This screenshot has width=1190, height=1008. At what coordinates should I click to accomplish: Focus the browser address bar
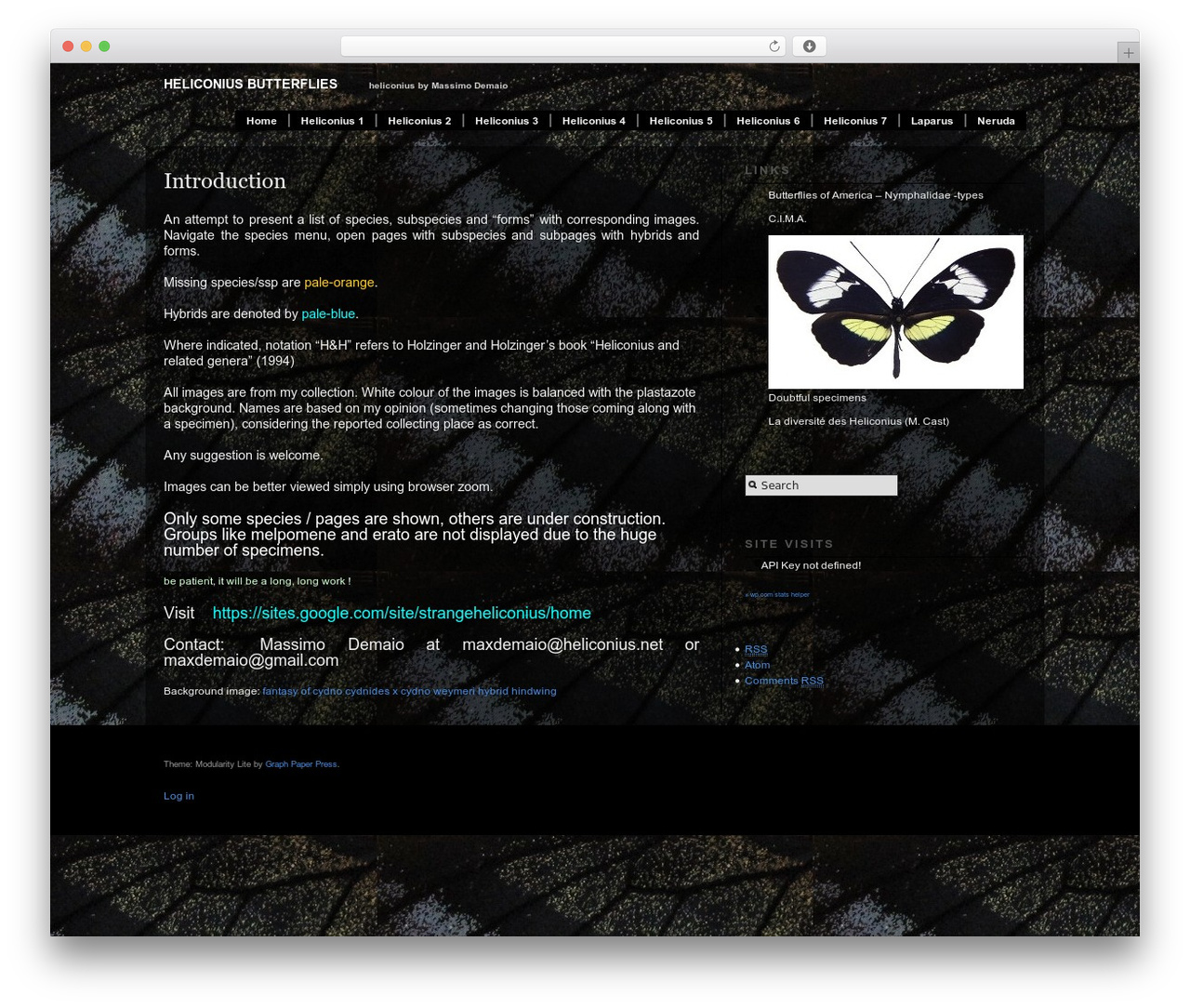click(x=562, y=46)
